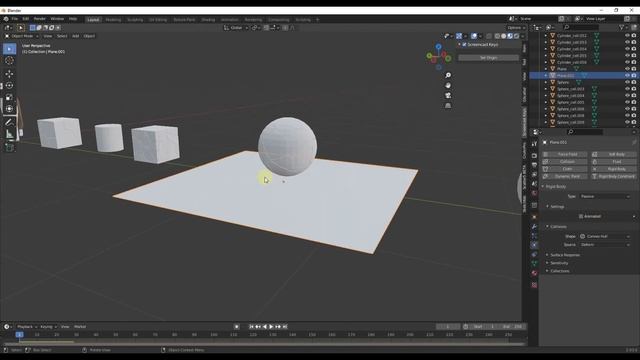Open the Render menu

pyautogui.click(x=40, y=19)
